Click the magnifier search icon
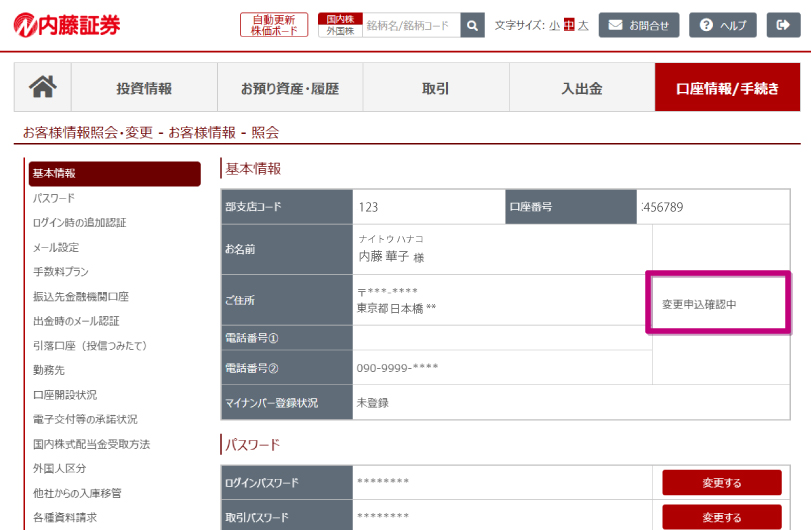The image size is (811, 530). pyautogui.click(x=473, y=25)
